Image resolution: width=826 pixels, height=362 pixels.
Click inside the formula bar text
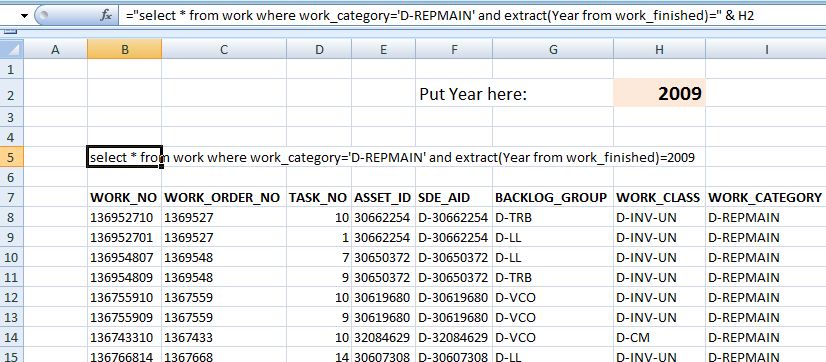pos(439,15)
